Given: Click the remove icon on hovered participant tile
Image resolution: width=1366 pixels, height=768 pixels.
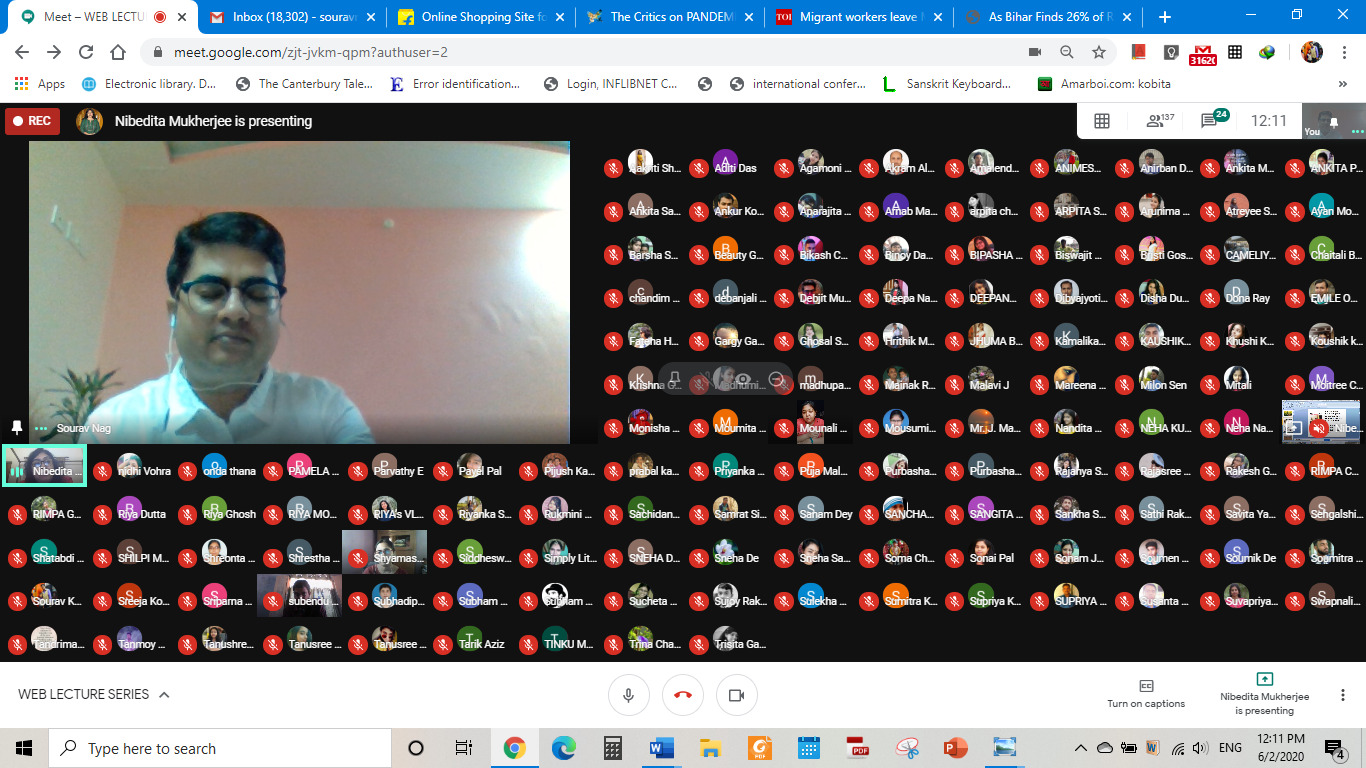Looking at the screenshot, I should coord(776,379).
